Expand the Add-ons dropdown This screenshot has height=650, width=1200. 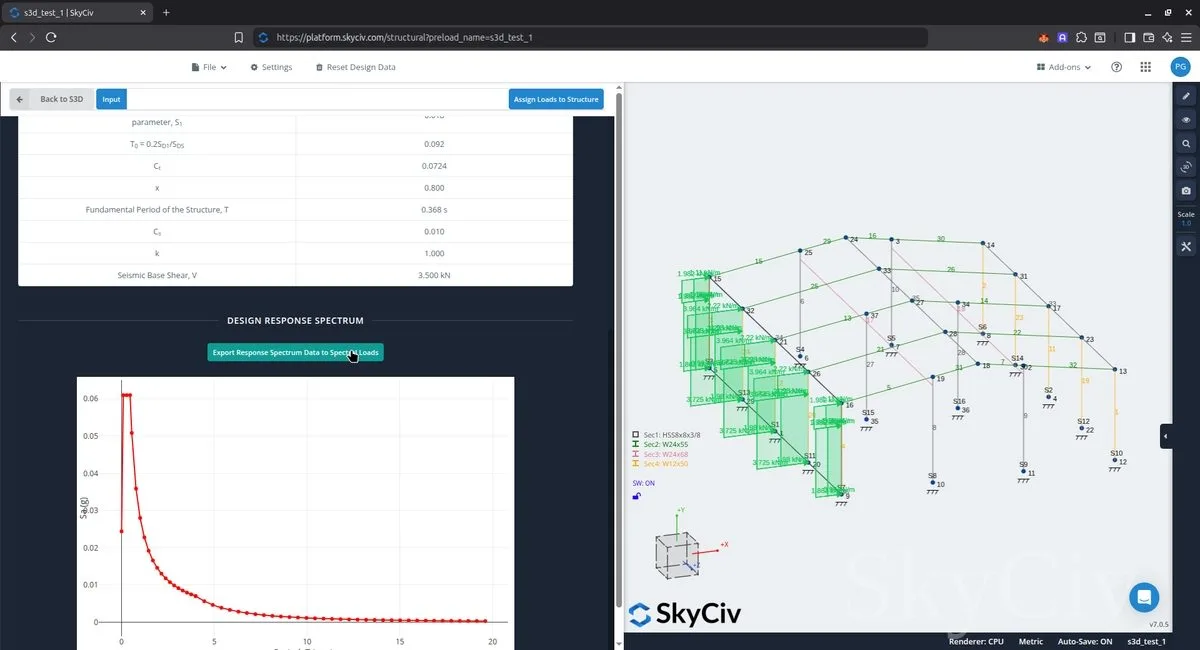[x=1064, y=67]
